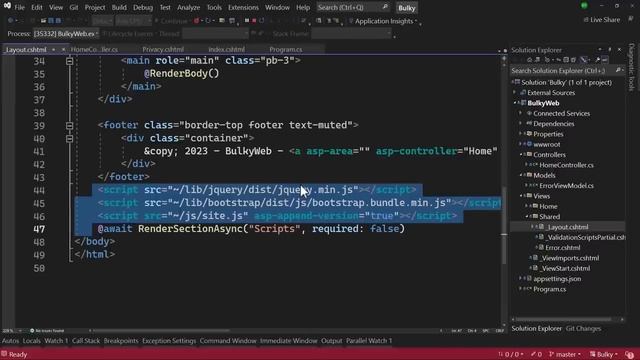Click the master branch in status bar
Image resolution: width=640 pixels, height=360 pixels.
point(564,354)
